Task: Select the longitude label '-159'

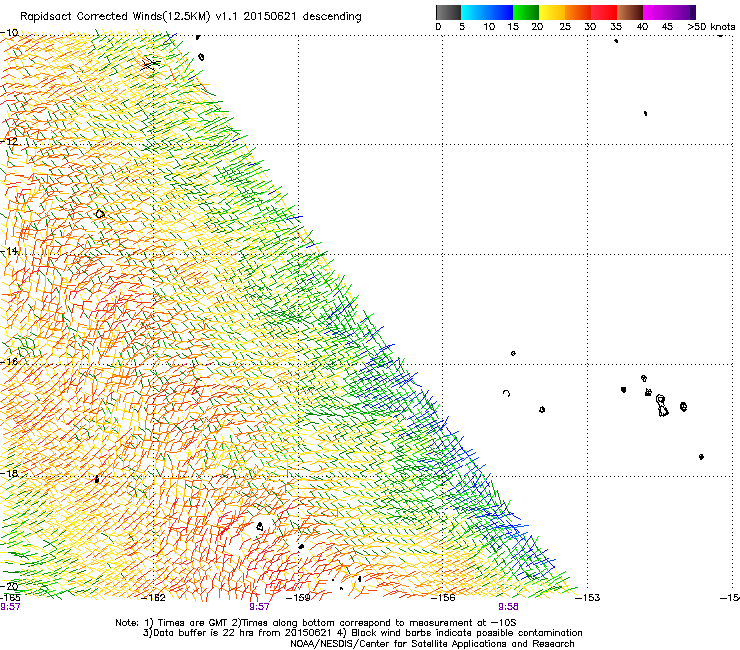Action: click(298, 598)
